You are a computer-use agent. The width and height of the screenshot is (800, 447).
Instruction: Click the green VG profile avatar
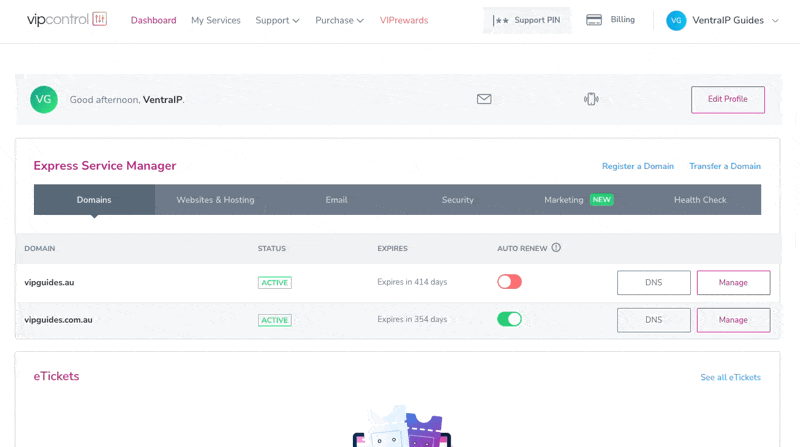tap(44, 100)
